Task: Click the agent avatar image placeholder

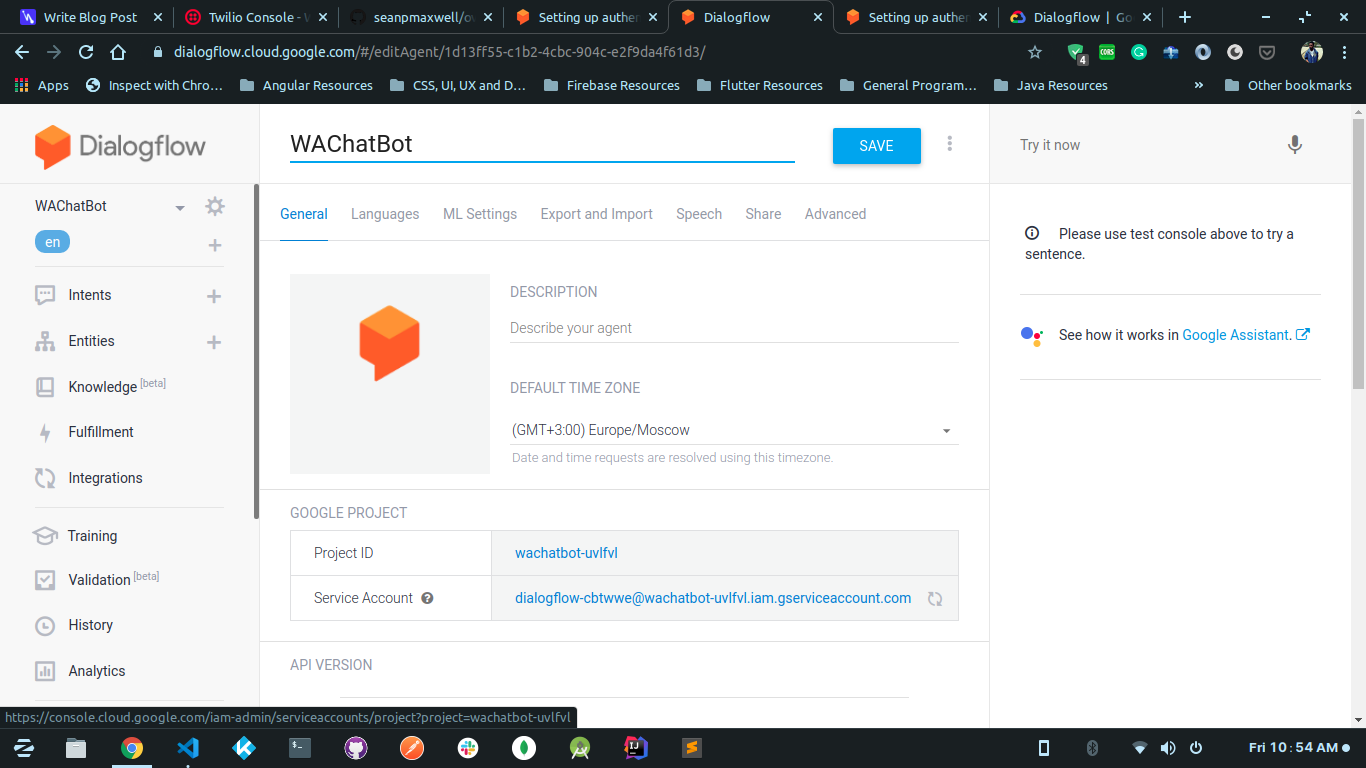Action: [x=390, y=374]
